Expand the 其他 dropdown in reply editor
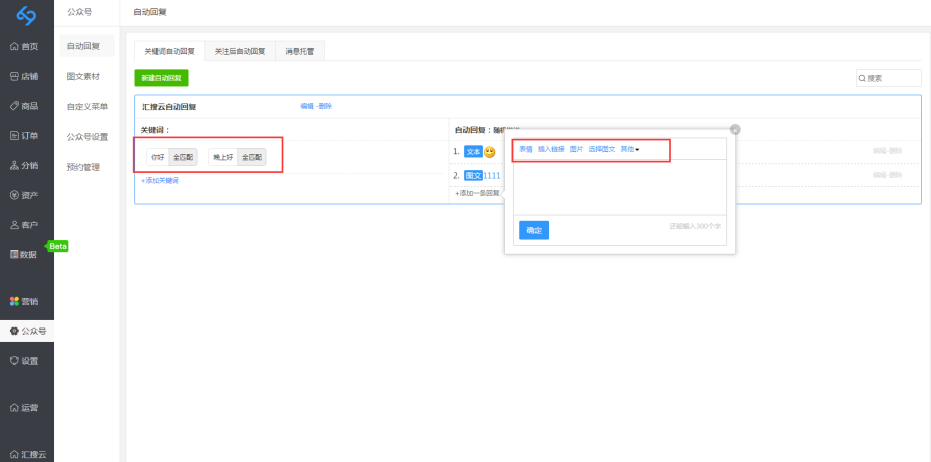Image resolution: width=931 pixels, height=462 pixels. pos(629,149)
